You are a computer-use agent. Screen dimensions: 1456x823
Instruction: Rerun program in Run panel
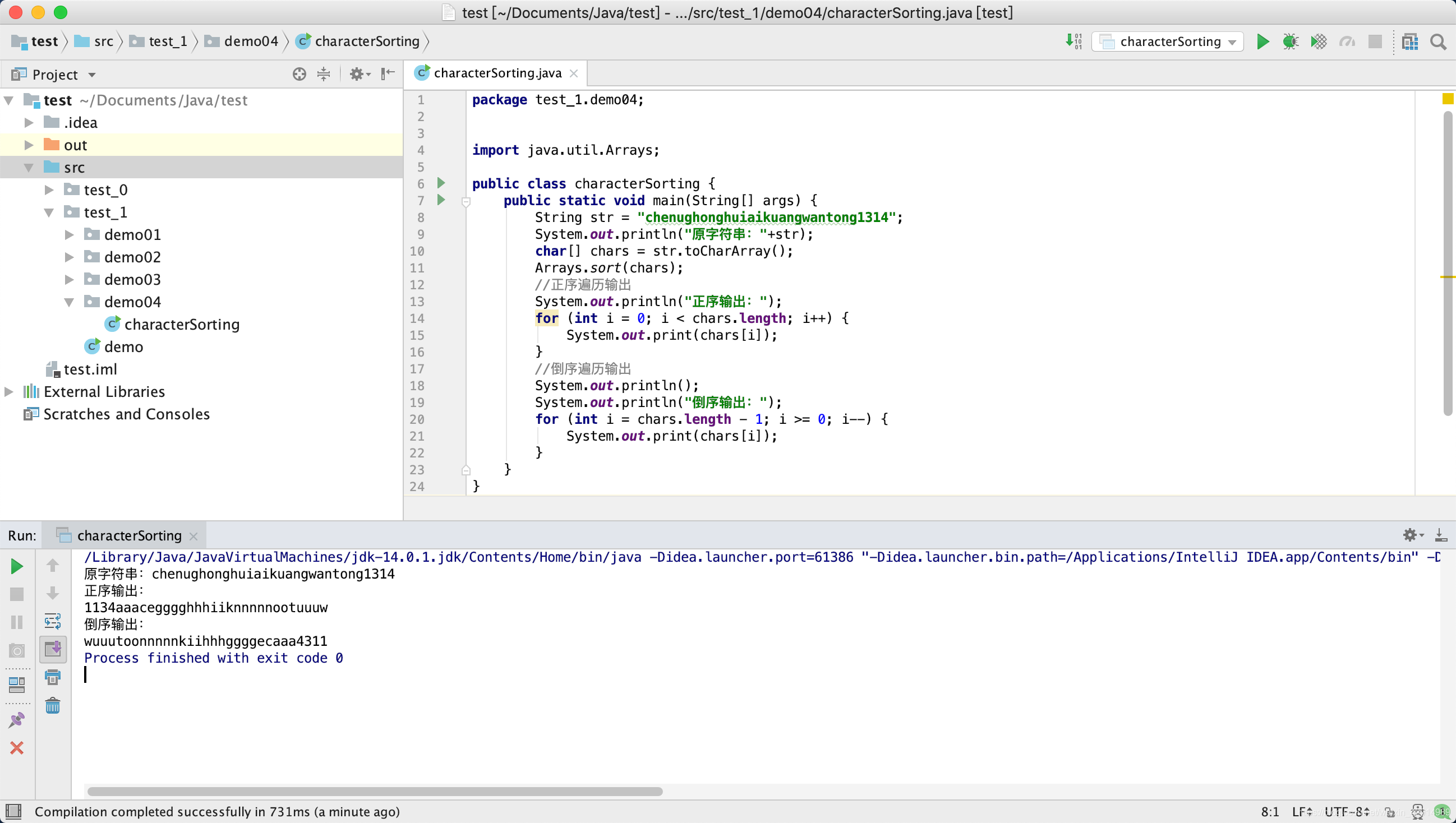tap(17, 566)
